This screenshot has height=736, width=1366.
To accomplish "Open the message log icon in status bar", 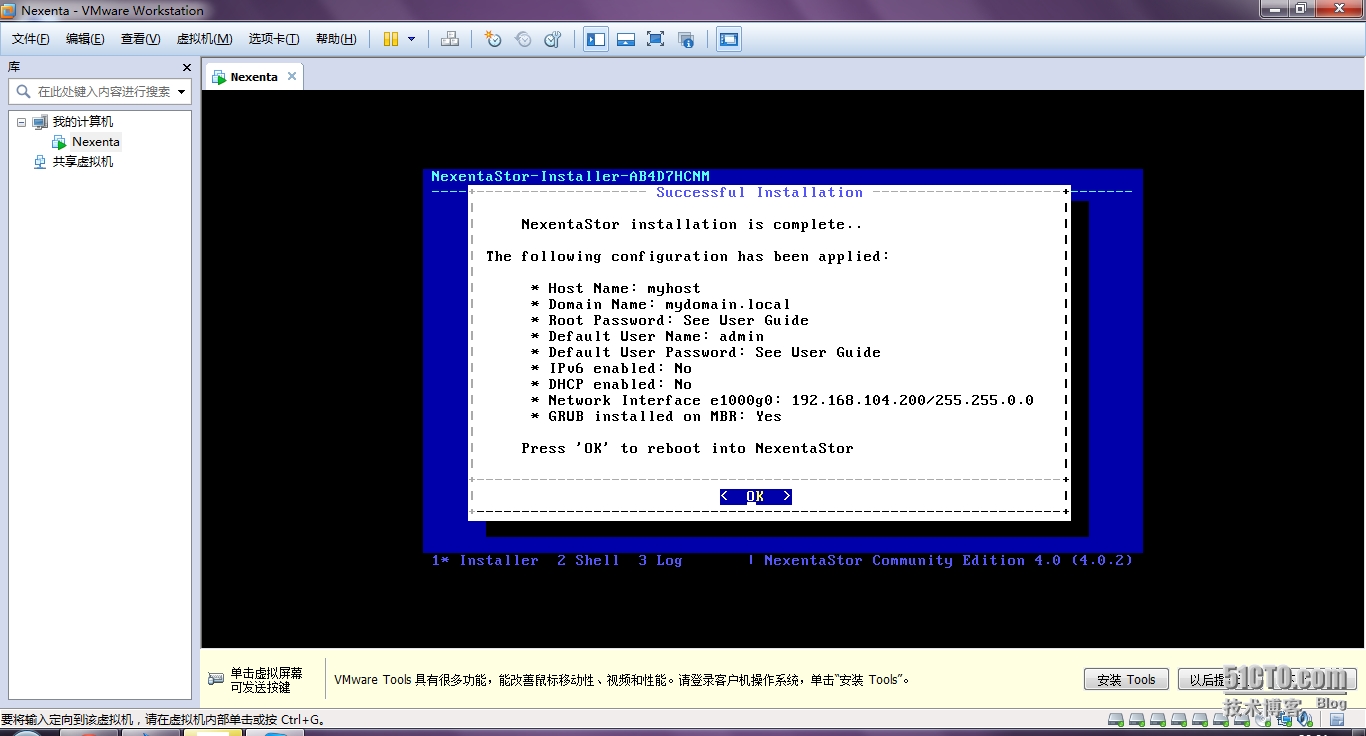I will [1337, 719].
